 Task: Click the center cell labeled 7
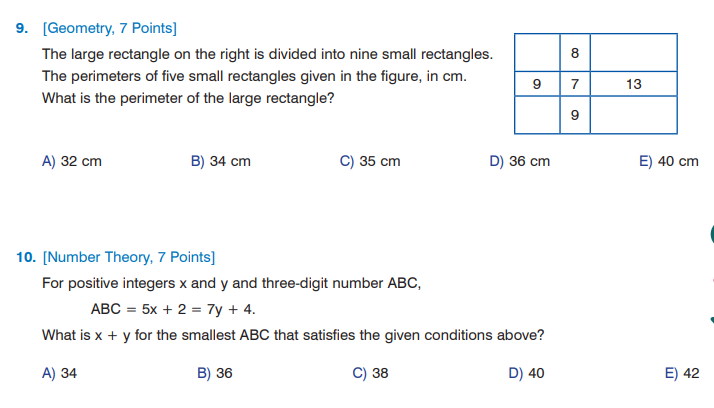(x=574, y=84)
